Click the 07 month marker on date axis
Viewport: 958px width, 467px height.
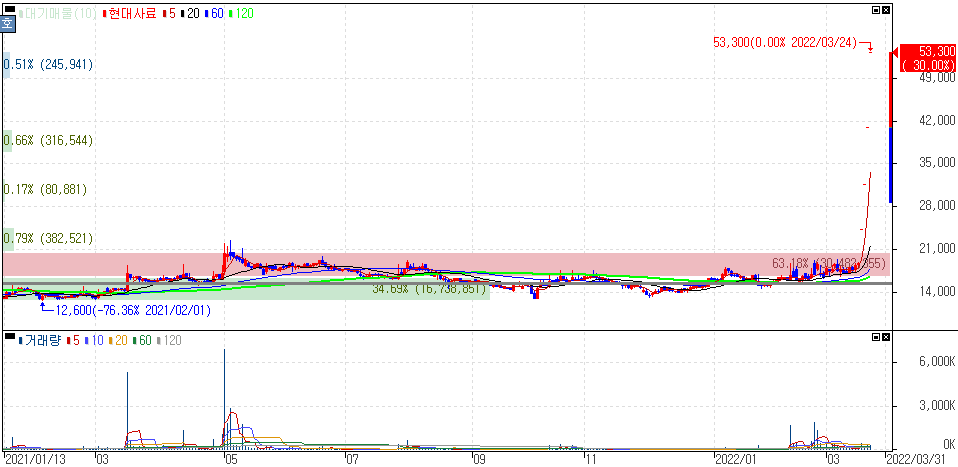click(x=353, y=458)
